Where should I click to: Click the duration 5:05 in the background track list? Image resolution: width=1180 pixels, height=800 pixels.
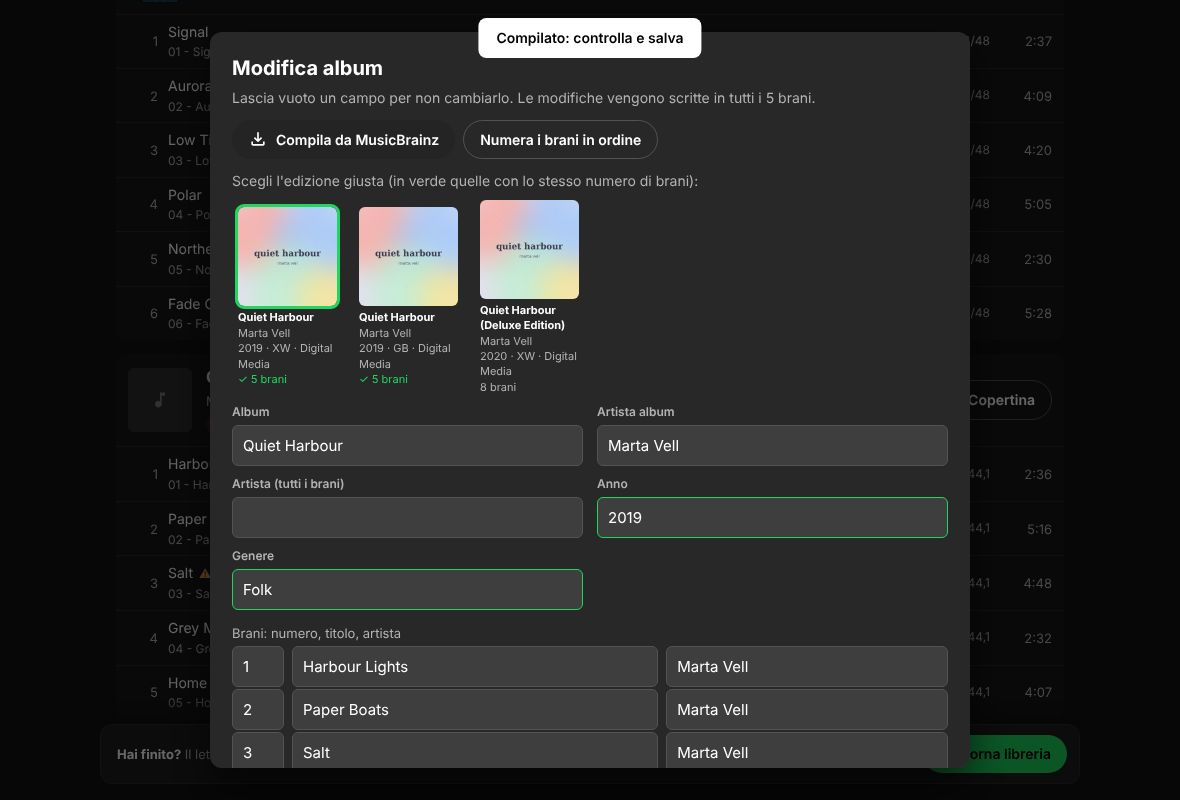1038,205
